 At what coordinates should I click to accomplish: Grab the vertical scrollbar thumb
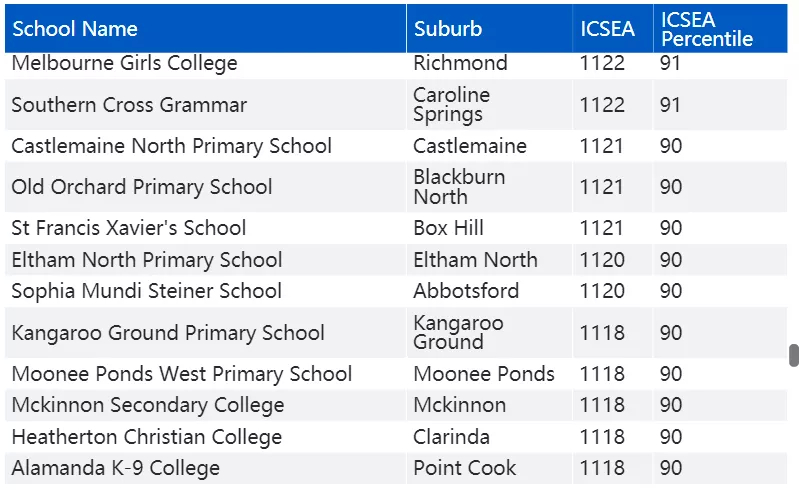coord(794,356)
